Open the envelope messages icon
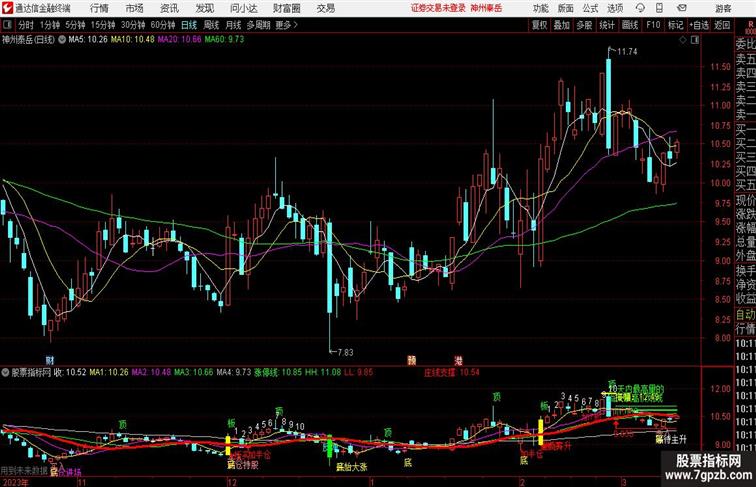Image resolution: width=756 pixels, height=487 pixels. tap(682, 8)
